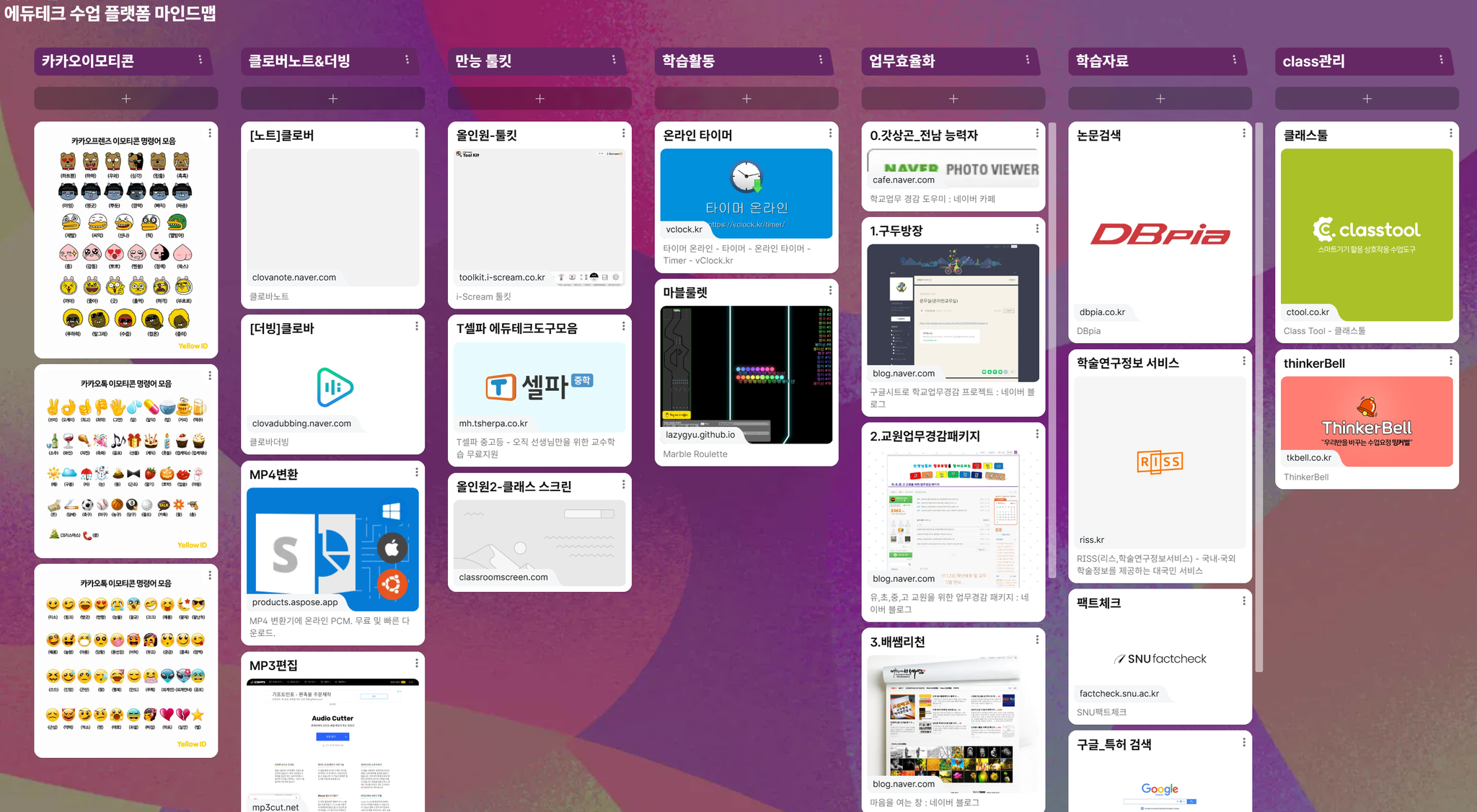Open the toolkit.i-scream.co.kr link
Image resolution: width=1477 pixels, height=812 pixels.
(x=502, y=278)
